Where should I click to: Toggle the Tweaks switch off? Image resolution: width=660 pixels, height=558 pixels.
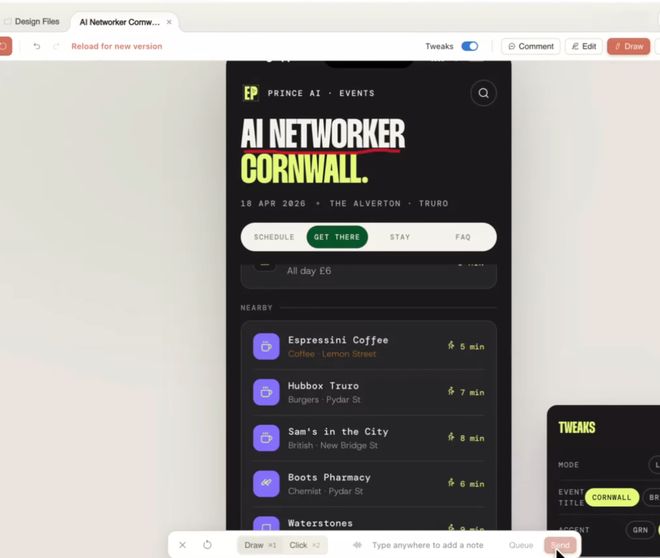[x=470, y=46]
